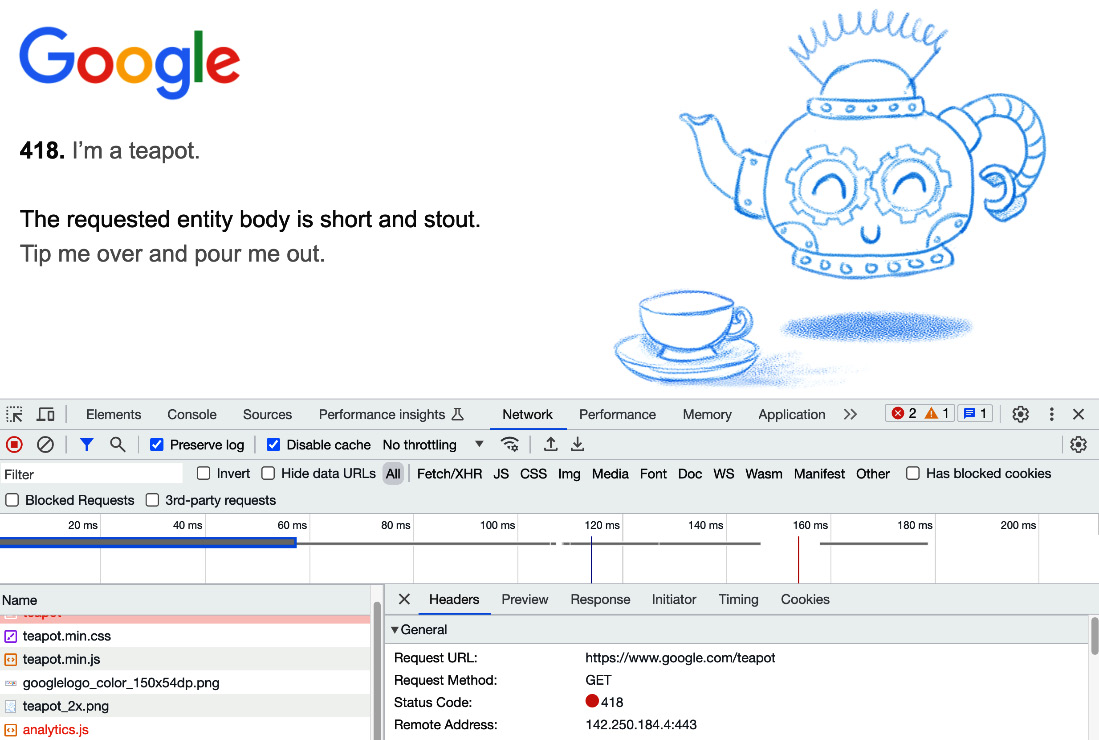This screenshot has width=1099, height=740.
Task: Filter requests by Doc type
Action: point(690,474)
